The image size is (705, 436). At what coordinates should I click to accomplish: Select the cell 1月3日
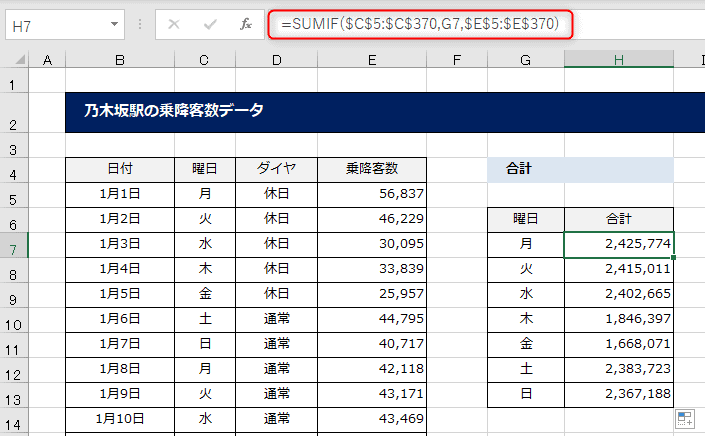(x=120, y=245)
